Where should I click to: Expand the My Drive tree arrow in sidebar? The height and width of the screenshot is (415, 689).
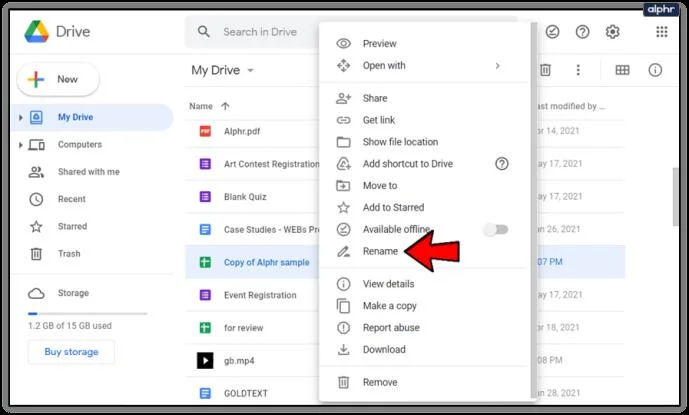click(x=20, y=117)
